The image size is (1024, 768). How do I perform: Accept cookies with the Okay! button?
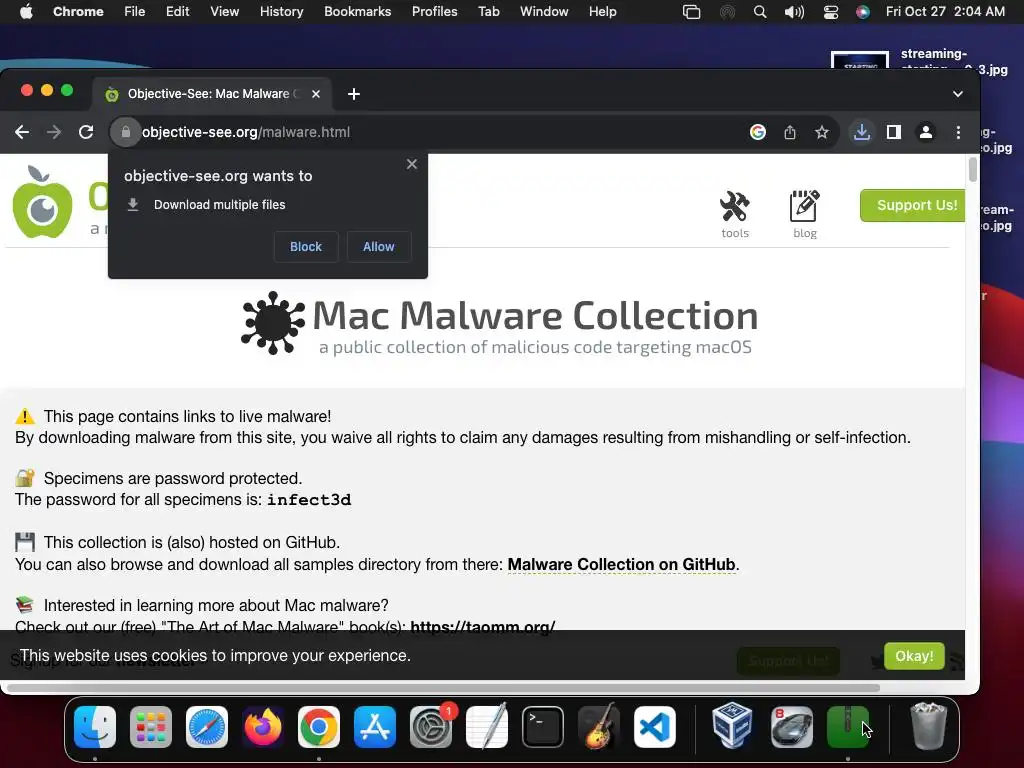pos(914,656)
